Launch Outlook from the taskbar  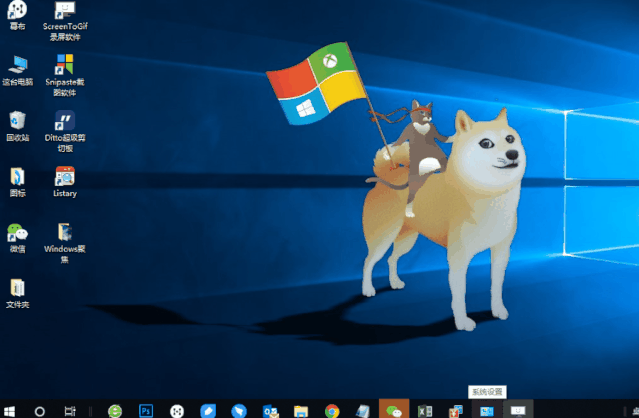[270, 411]
